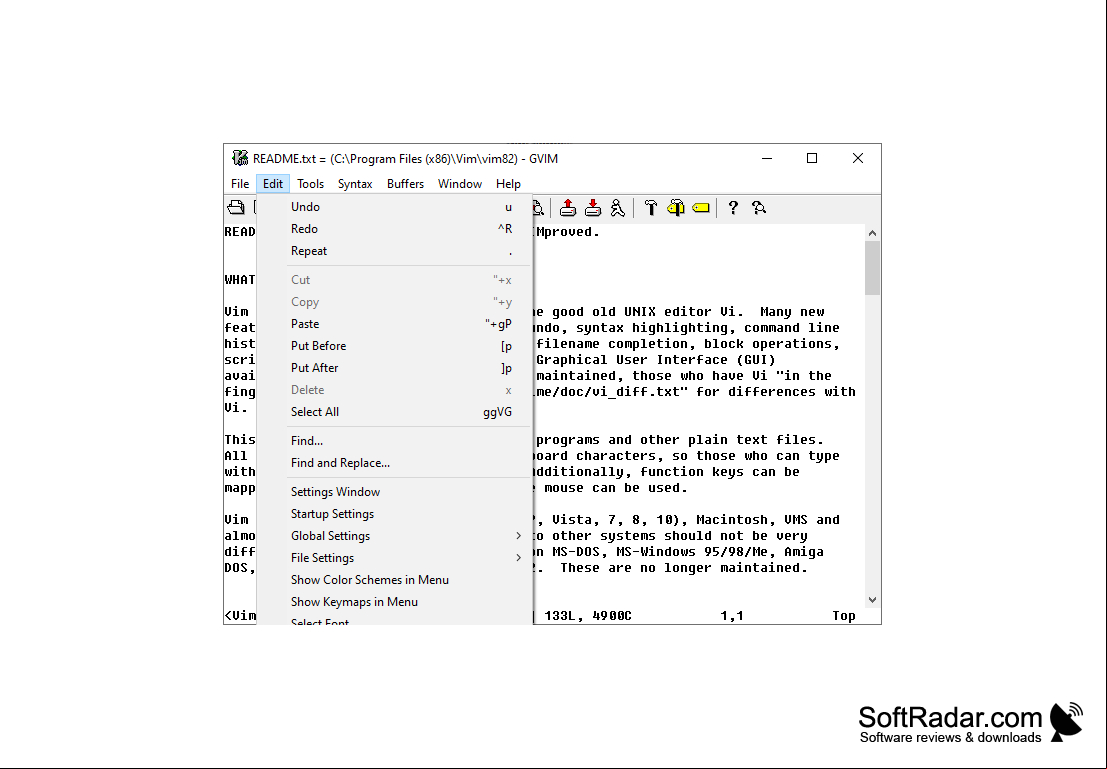This screenshot has height=769, width=1107.
Task: Click 'Graphical User Interface (GUI)' text line
Action: pyautogui.click(x=656, y=359)
